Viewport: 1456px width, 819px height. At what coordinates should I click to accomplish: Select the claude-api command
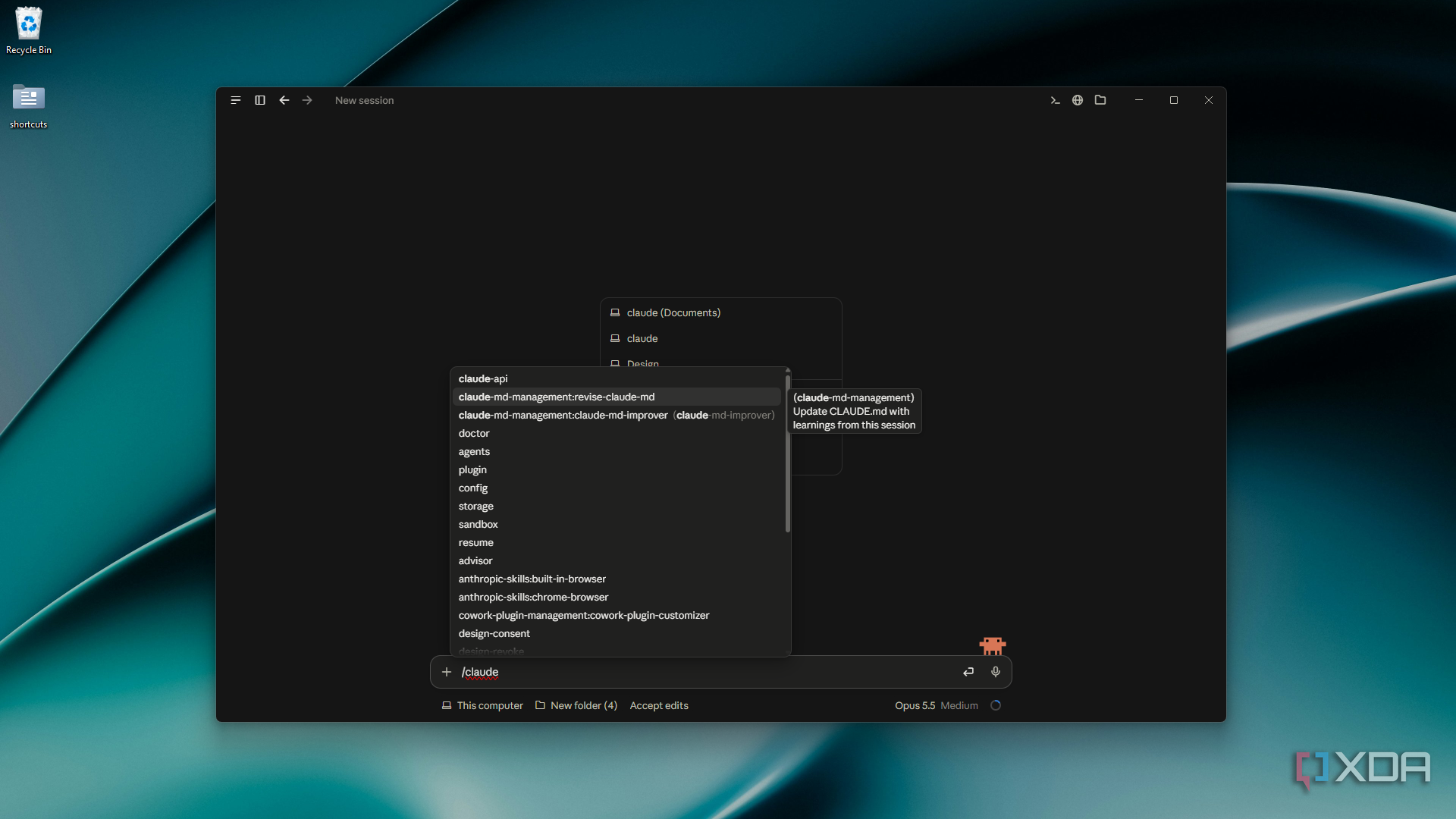tap(617, 378)
